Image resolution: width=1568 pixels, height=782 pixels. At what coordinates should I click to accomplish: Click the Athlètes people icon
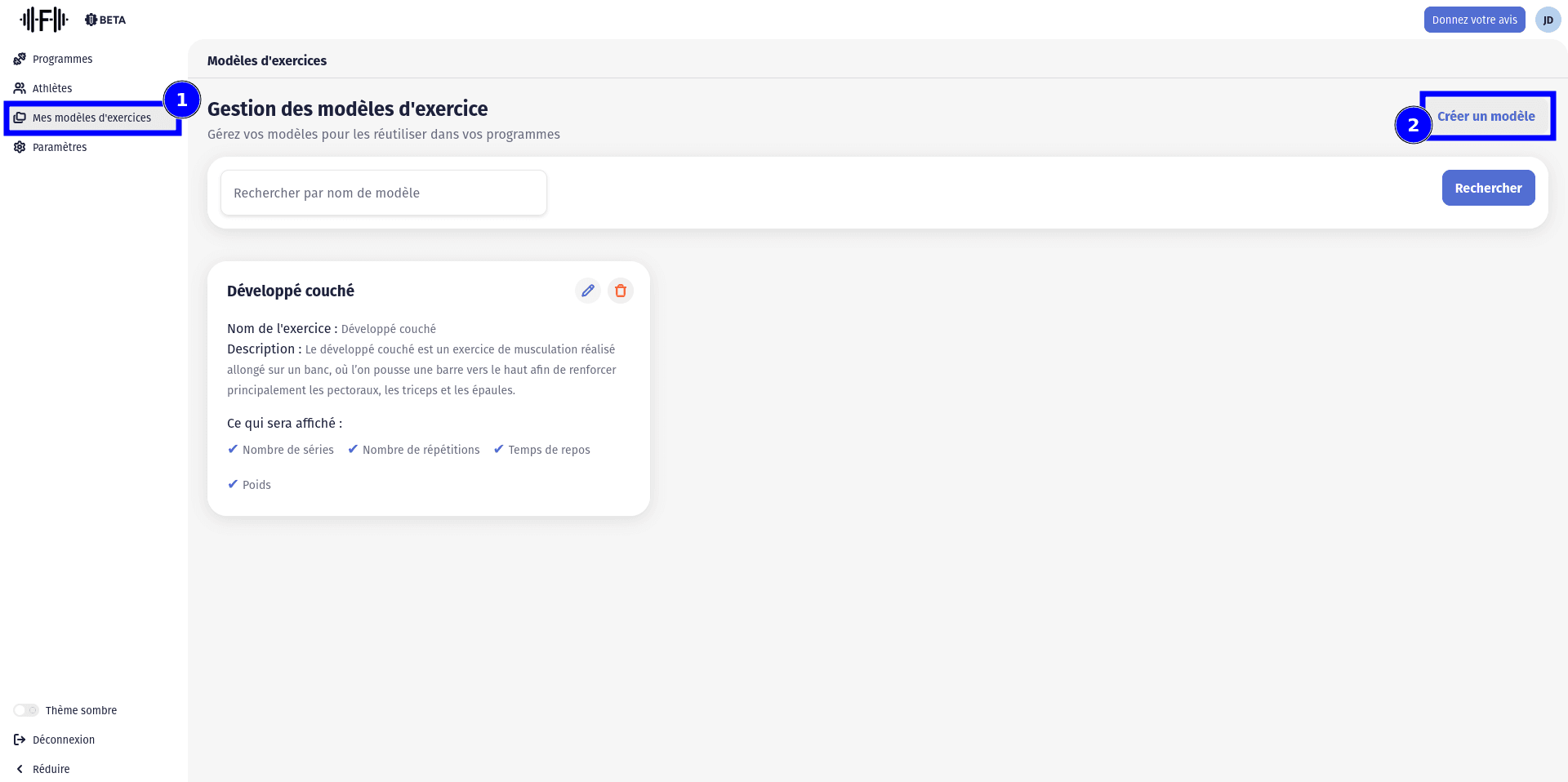click(x=20, y=88)
